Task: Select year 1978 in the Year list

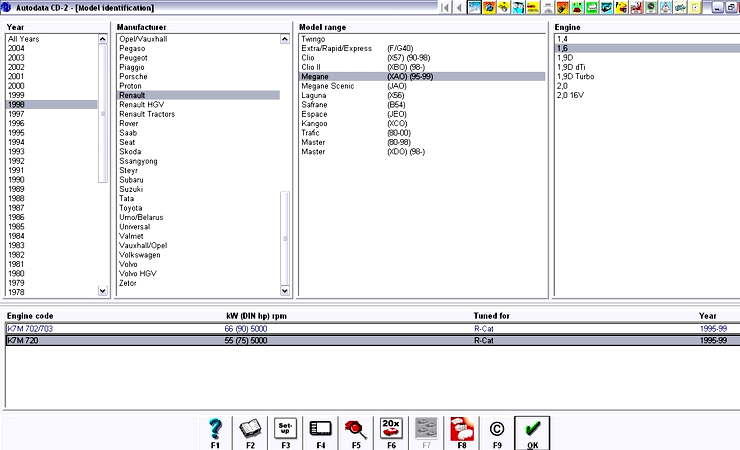Action: click(x=51, y=292)
